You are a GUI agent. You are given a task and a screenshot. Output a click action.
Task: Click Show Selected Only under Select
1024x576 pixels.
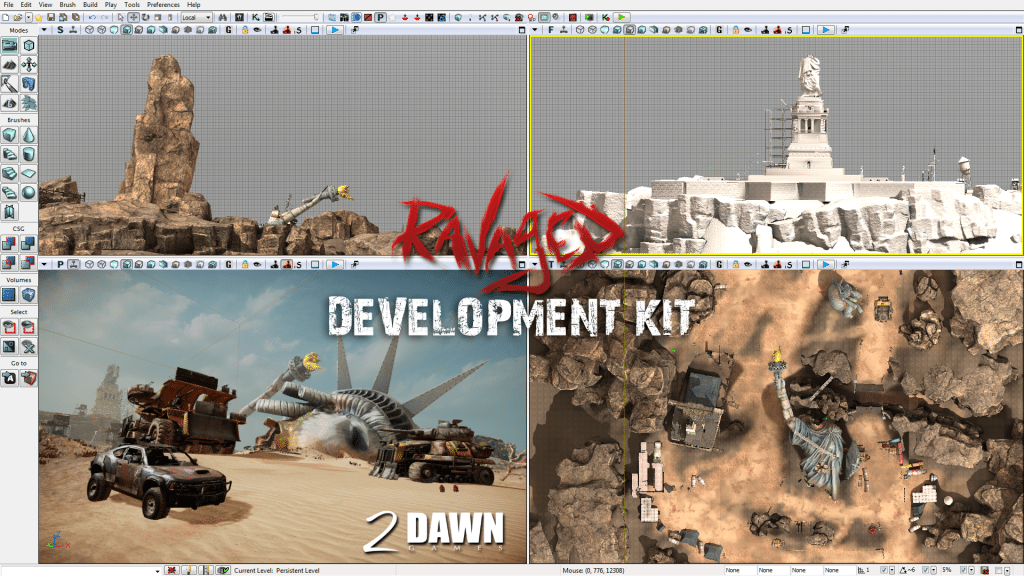click(9, 327)
